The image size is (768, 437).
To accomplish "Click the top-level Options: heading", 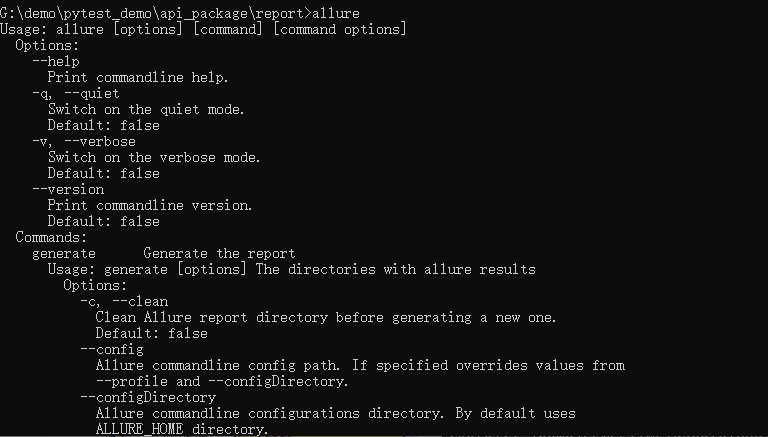I will point(47,45).
